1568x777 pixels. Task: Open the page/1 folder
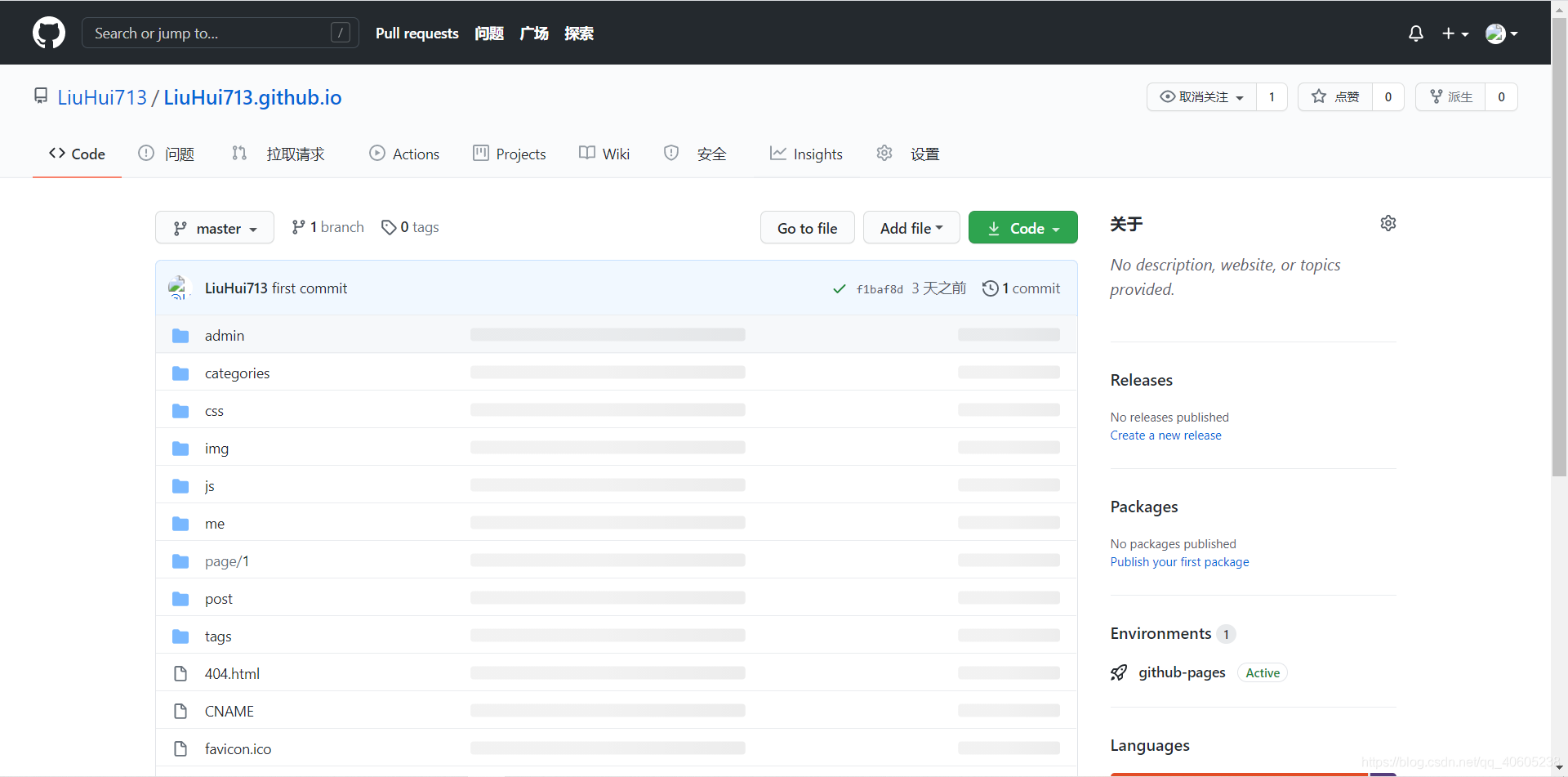pos(227,561)
